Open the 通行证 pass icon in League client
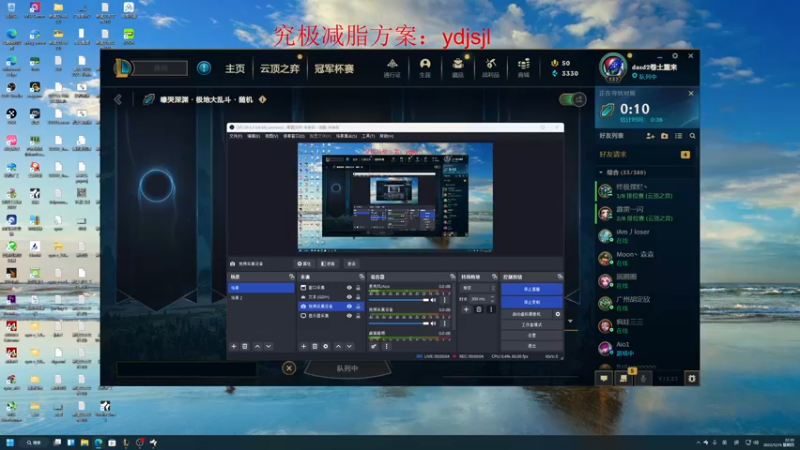 coord(392,68)
